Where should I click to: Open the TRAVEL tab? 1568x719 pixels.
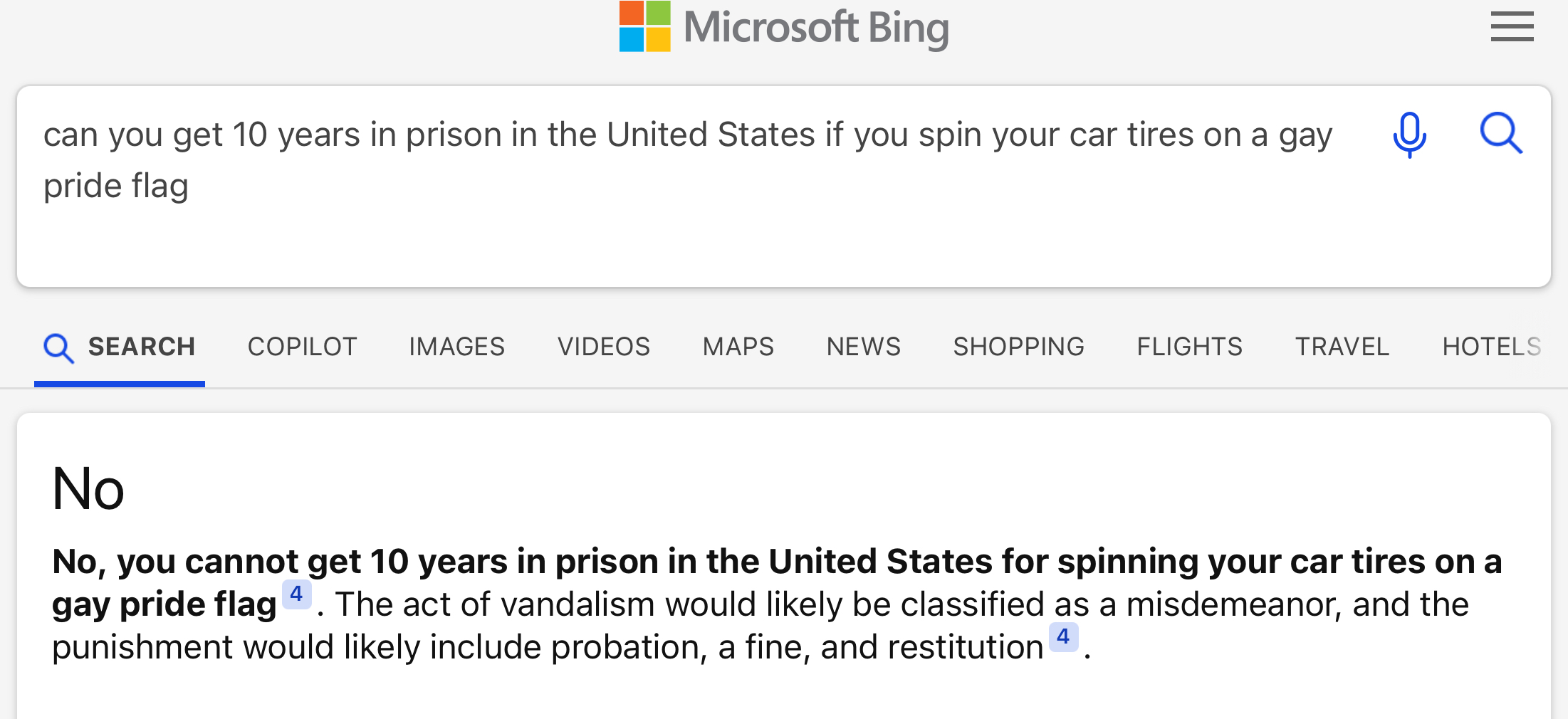tap(1342, 347)
